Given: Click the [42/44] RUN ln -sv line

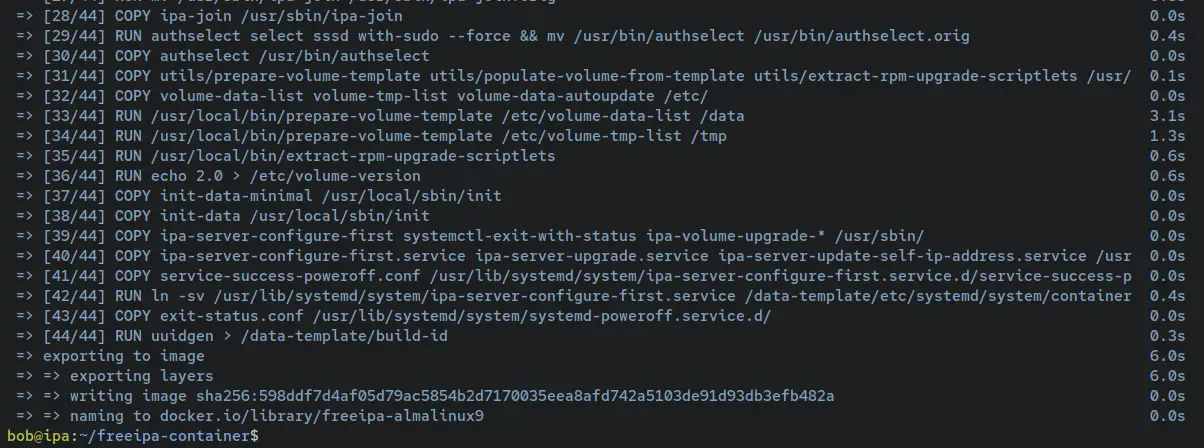Looking at the screenshot, I should coord(587,296).
